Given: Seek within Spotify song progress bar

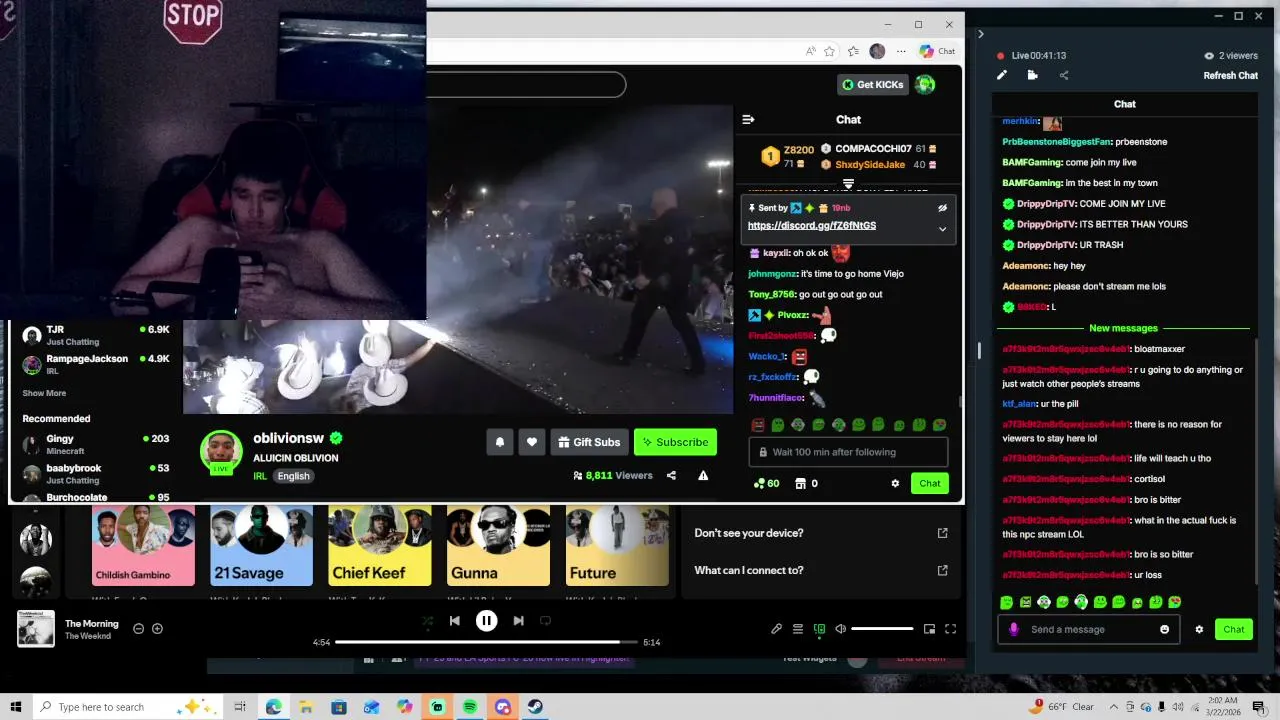Looking at the screenshot, I should pyautogui.click(x=486, y=642).
